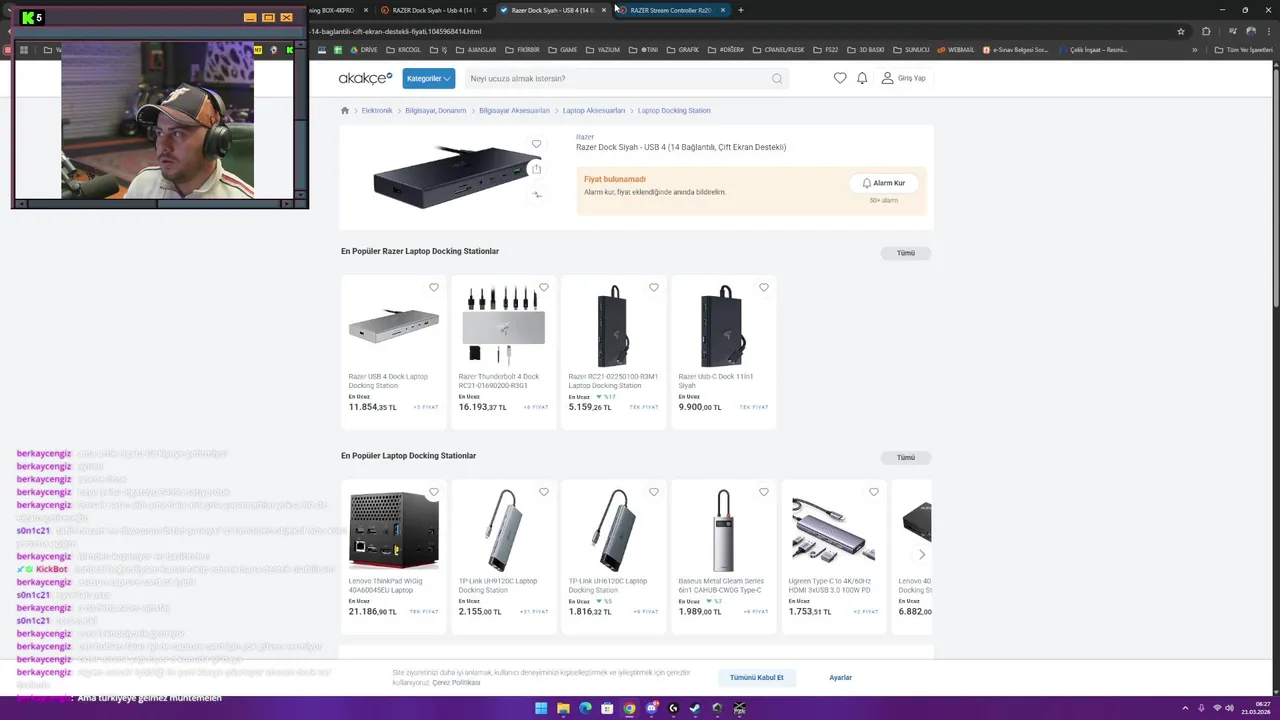Favorite the main Razer Dock Siyah product

point(536,144)
